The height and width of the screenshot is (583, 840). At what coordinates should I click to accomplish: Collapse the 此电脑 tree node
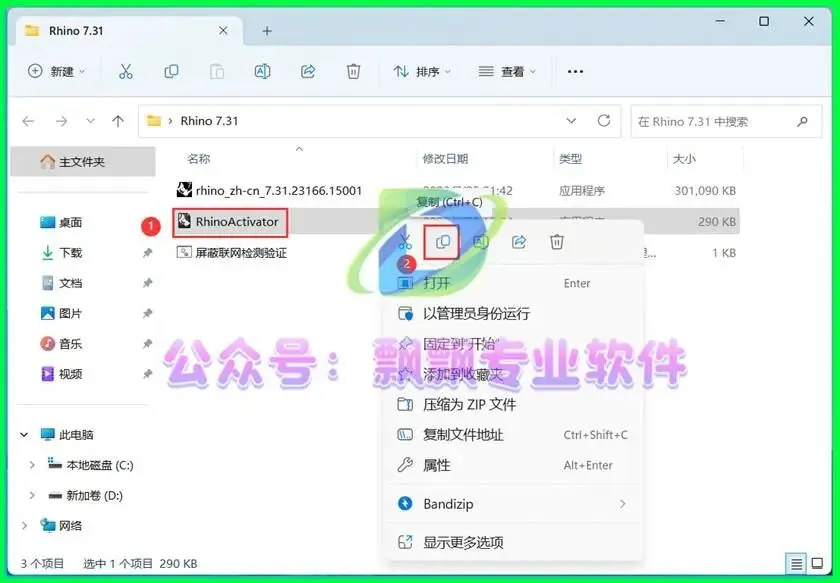[x=24, y=435]
